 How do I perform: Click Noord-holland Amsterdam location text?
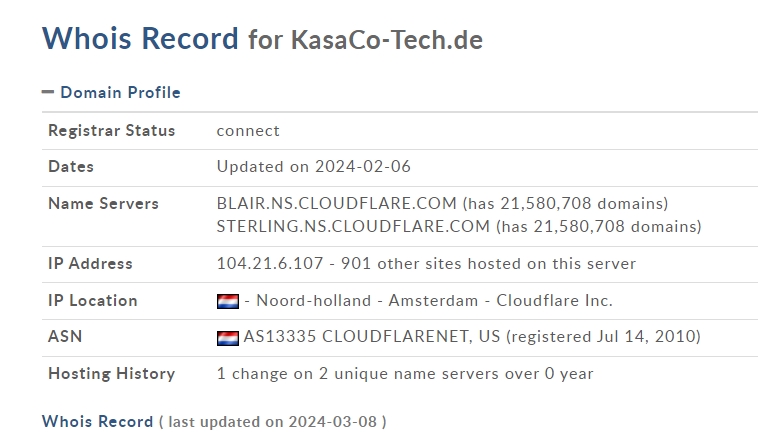367,301
